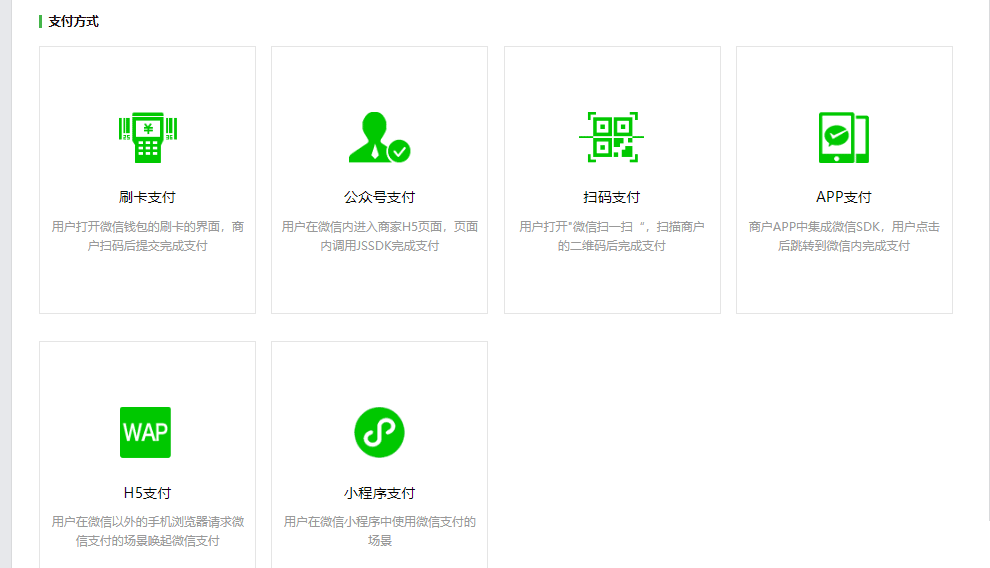Click the green WAP icon for H5支付

coord(145,432)
